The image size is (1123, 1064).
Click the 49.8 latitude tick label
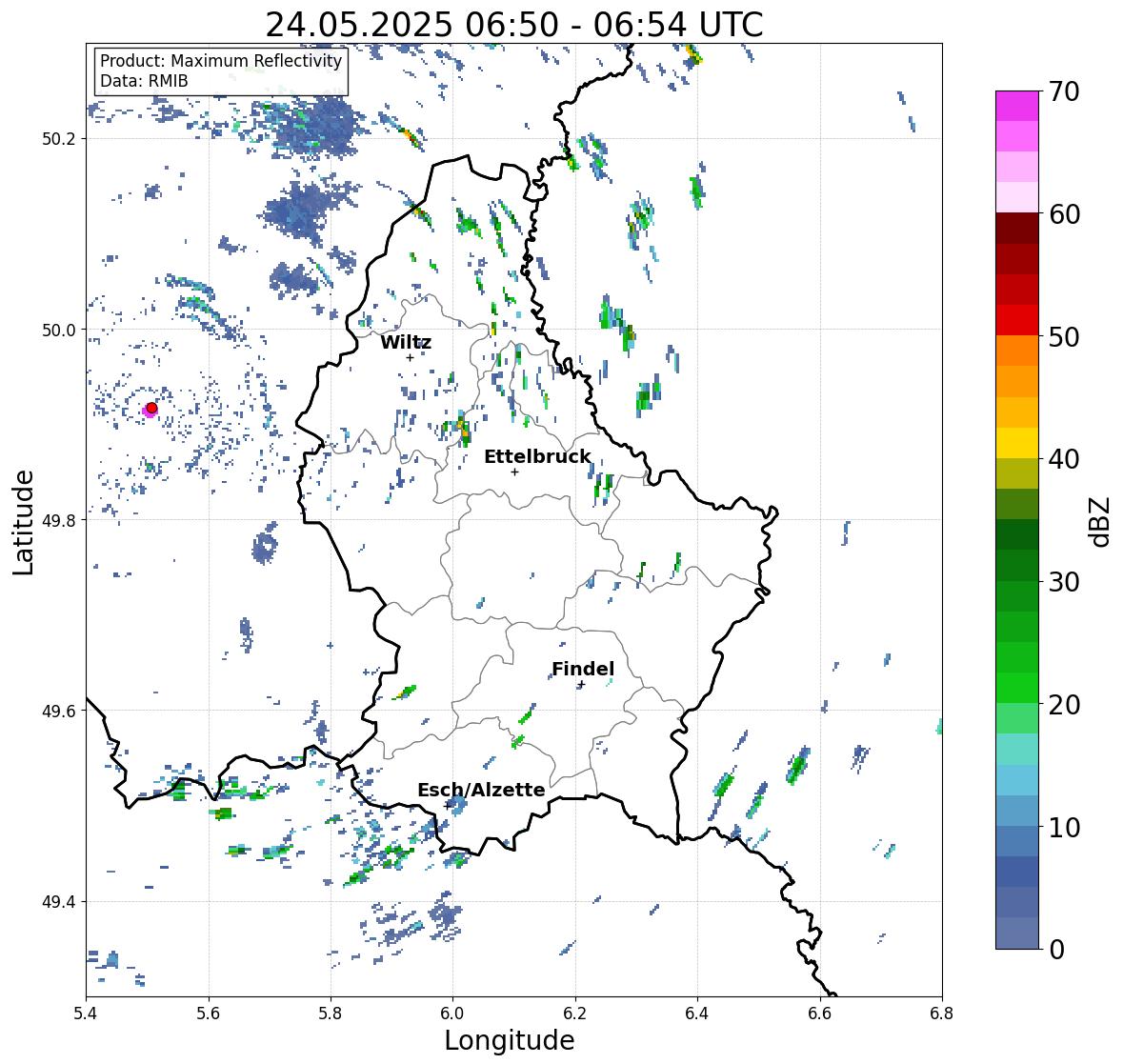click(x=59, y=520)
